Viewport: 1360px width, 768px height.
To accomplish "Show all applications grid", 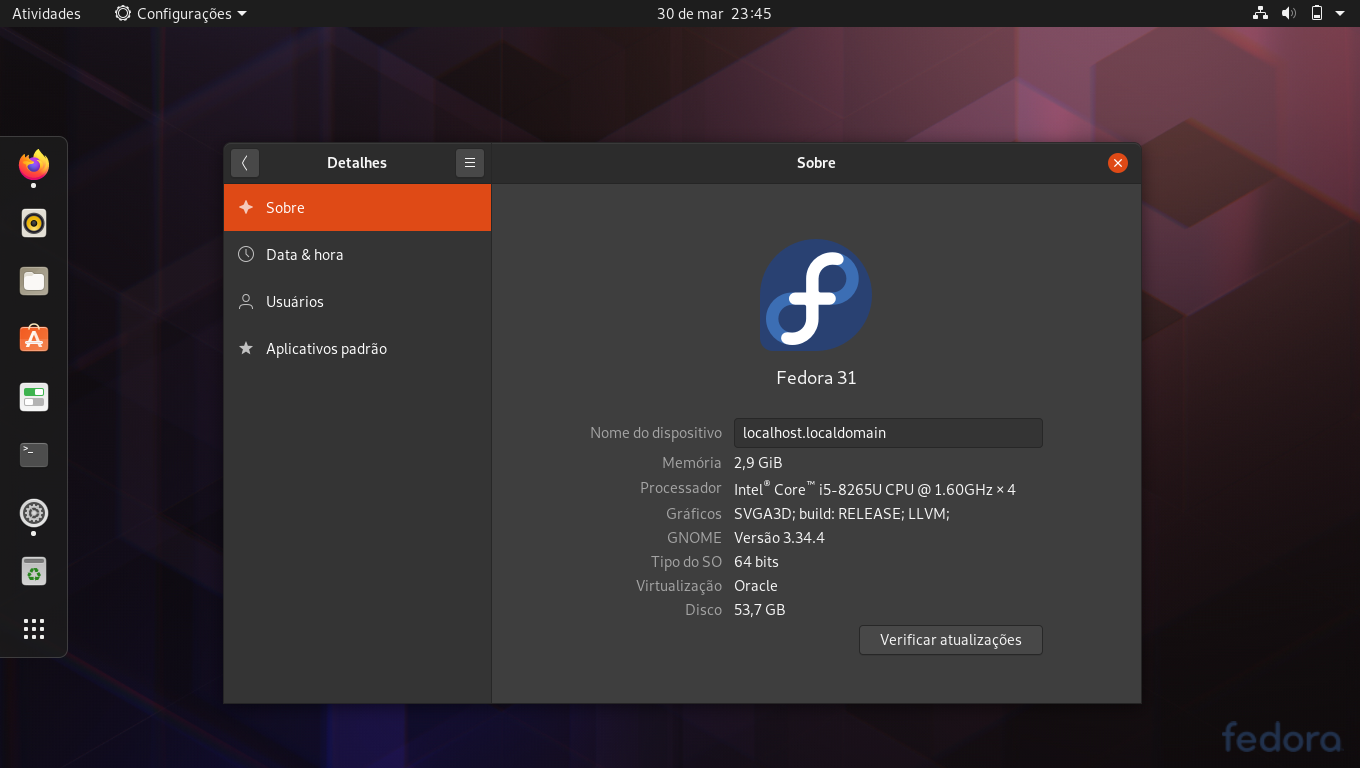I will (x=34, y=629).
